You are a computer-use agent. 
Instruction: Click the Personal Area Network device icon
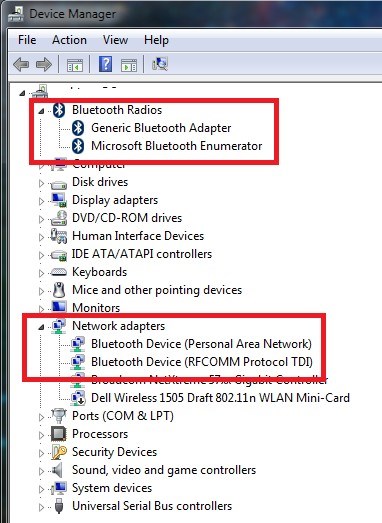[78, 344]
